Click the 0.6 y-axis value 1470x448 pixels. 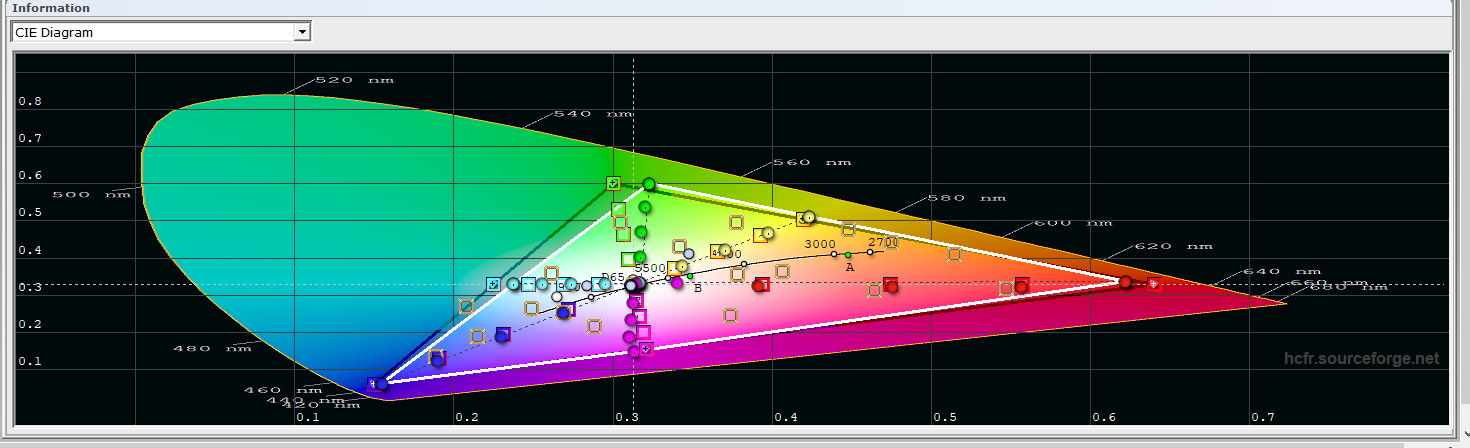[x=30, y=176]
